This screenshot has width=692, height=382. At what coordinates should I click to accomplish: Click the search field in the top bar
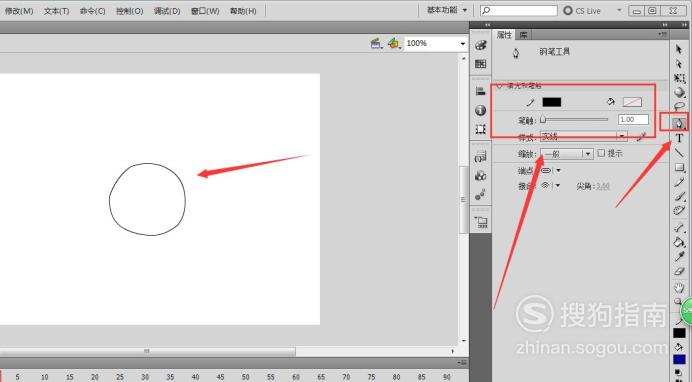[519, 10]
